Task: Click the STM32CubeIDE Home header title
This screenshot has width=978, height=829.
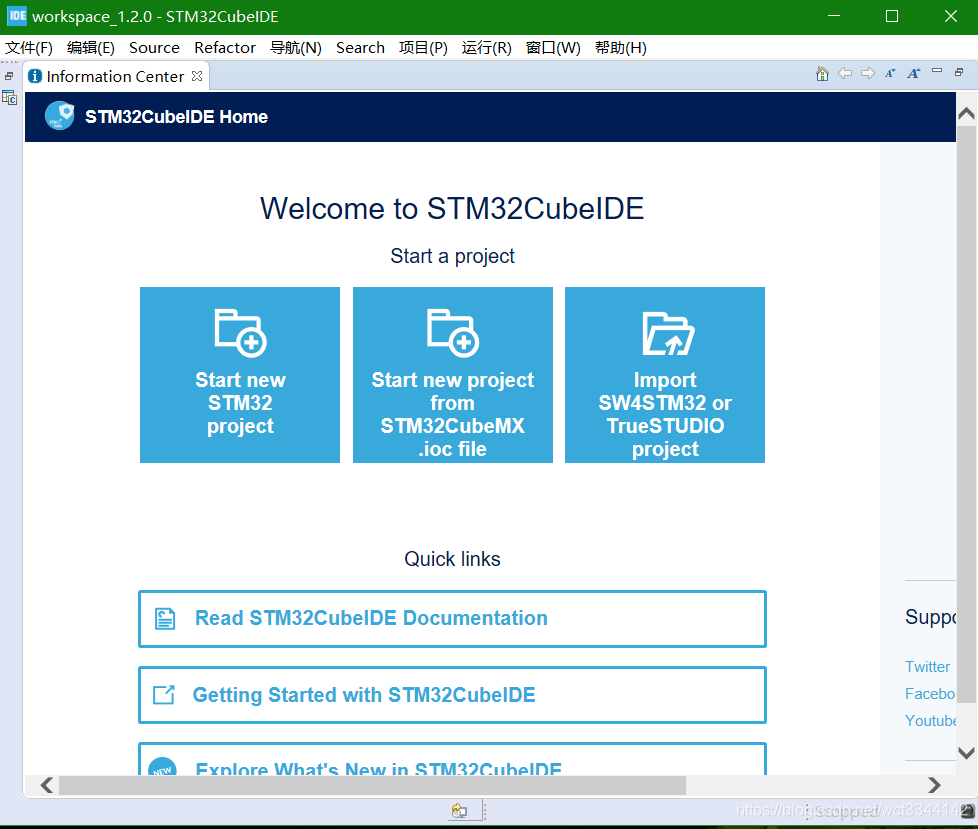Action: 177,117
